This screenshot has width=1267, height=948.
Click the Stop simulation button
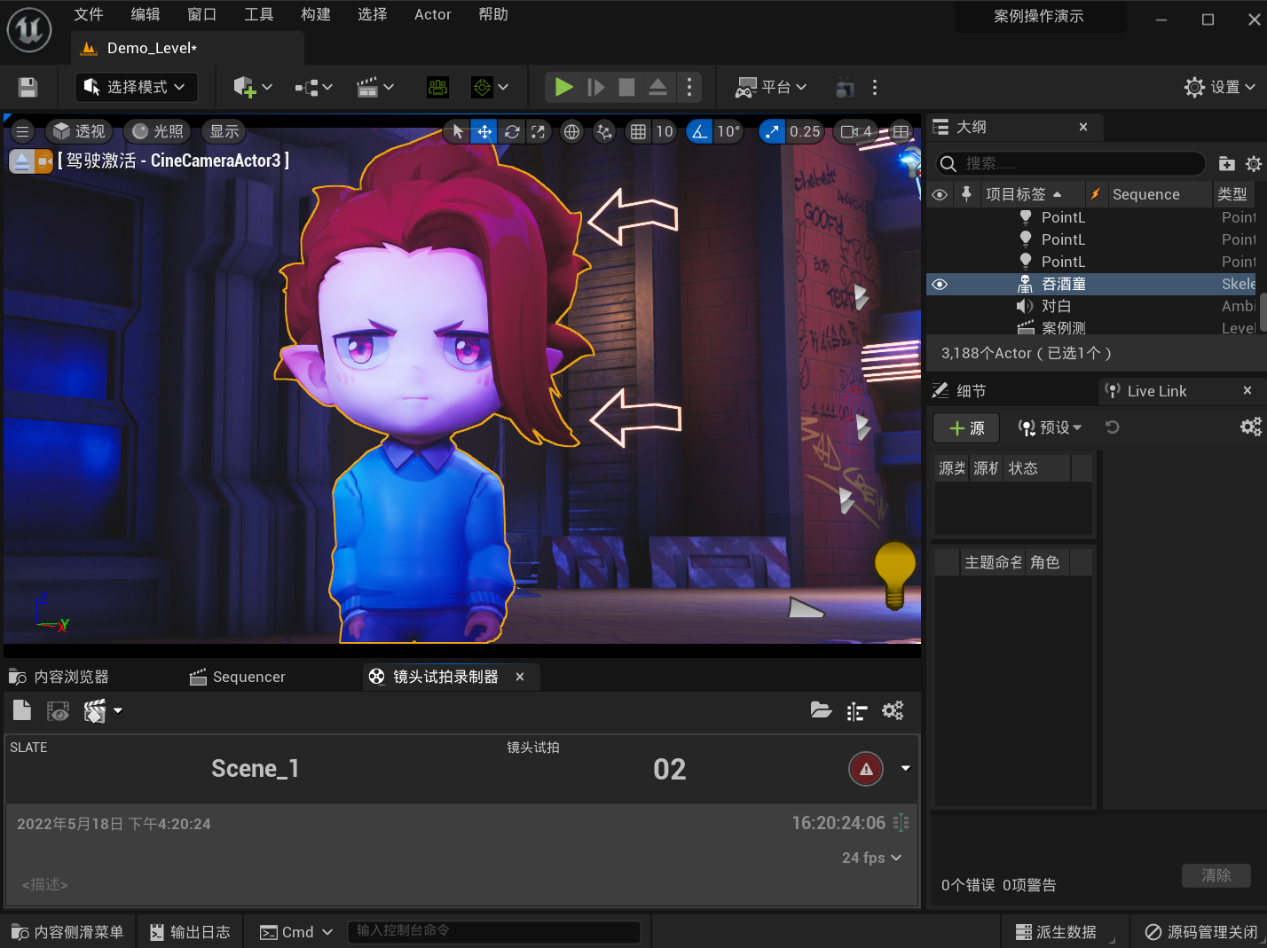[627, 87]
